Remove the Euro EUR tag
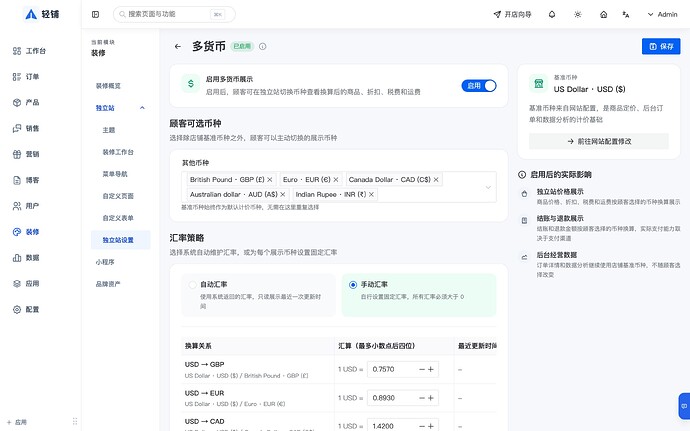The height and width of the screenshot is (431, 690). pos(336,180)
